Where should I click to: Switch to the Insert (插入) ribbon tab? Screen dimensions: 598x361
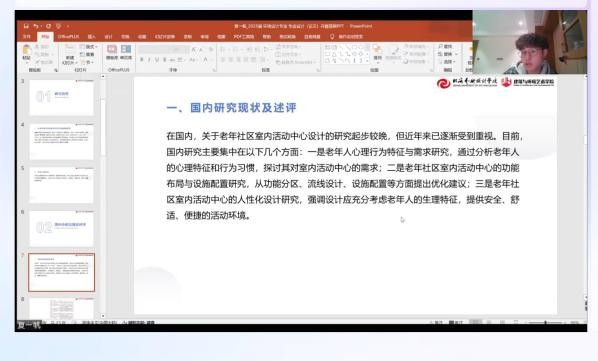pyautogui.click(x=92, y=37)
